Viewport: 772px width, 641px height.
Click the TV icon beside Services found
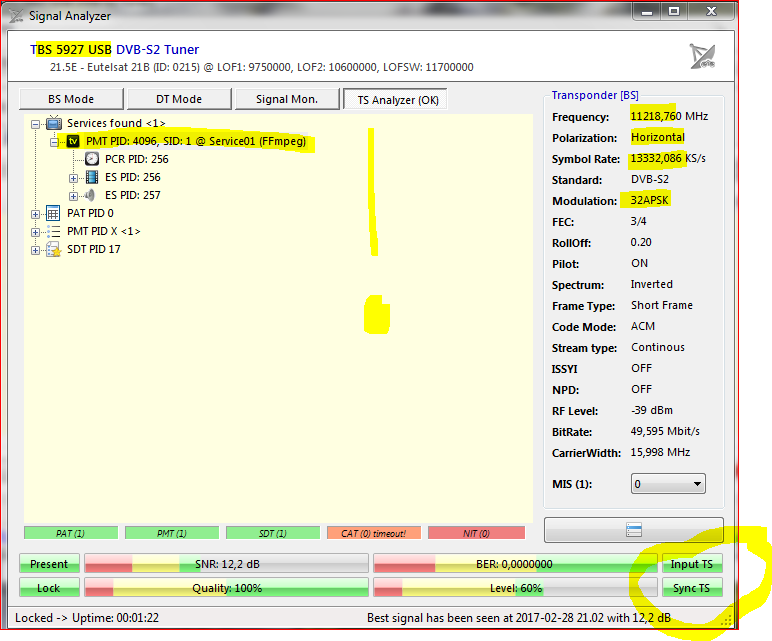pos(54,123)
